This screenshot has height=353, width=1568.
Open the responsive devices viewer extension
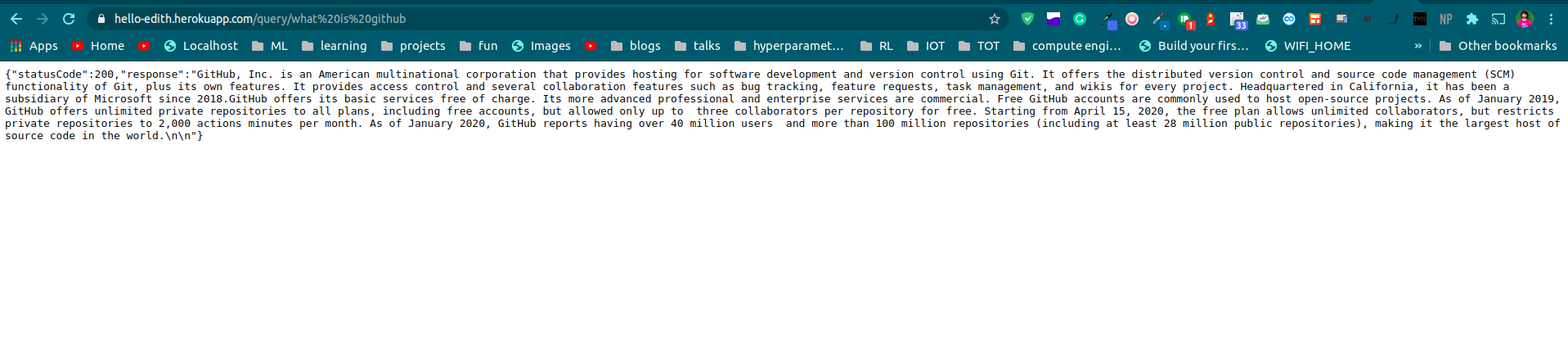(1341, 19)
